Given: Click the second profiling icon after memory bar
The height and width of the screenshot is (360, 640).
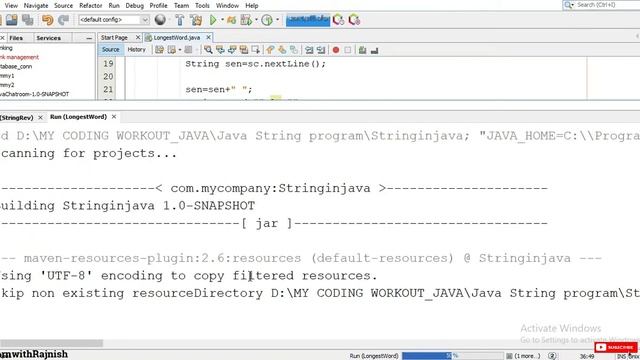Looking at the screenshot, I should (354, 20).
